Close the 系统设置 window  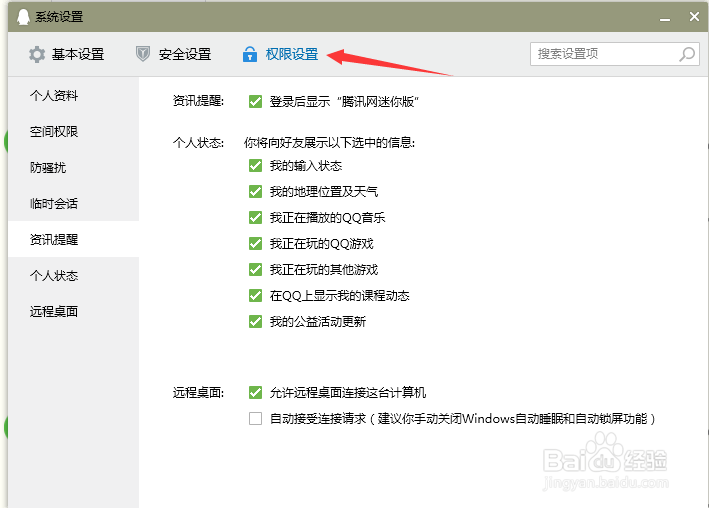point(694,17)
